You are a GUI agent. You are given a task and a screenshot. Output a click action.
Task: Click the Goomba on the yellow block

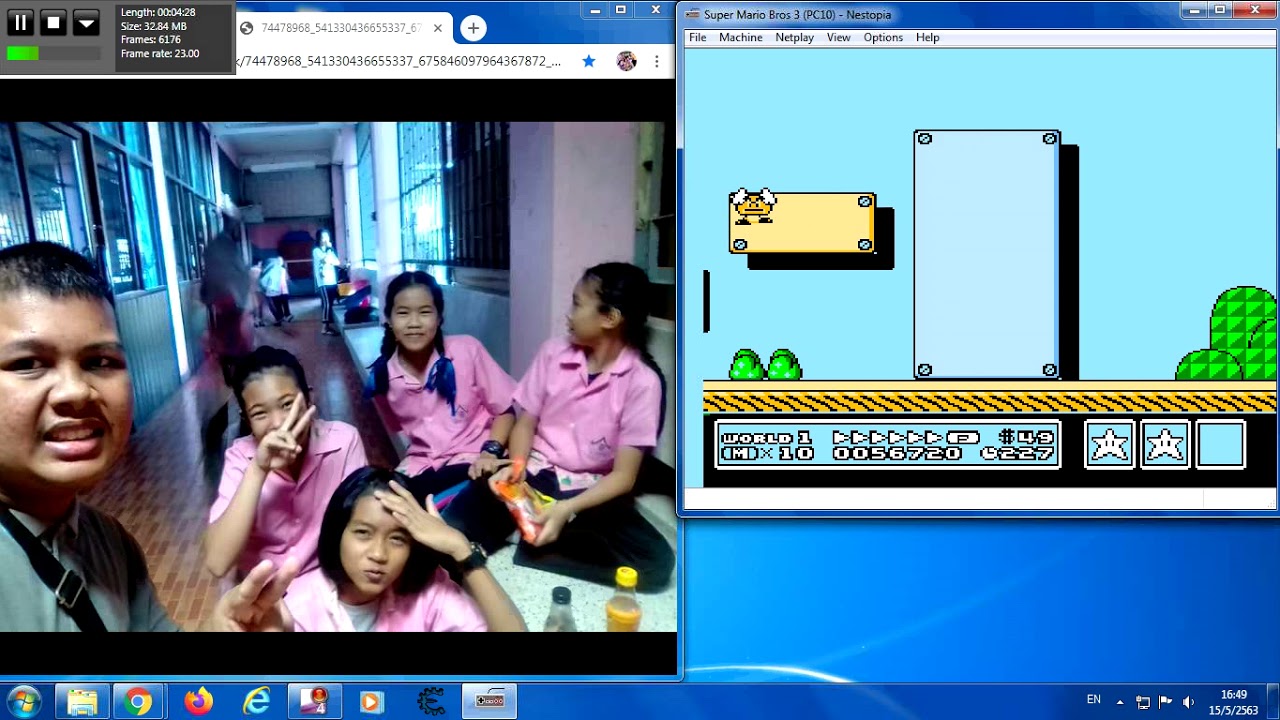tap(753, 207)
